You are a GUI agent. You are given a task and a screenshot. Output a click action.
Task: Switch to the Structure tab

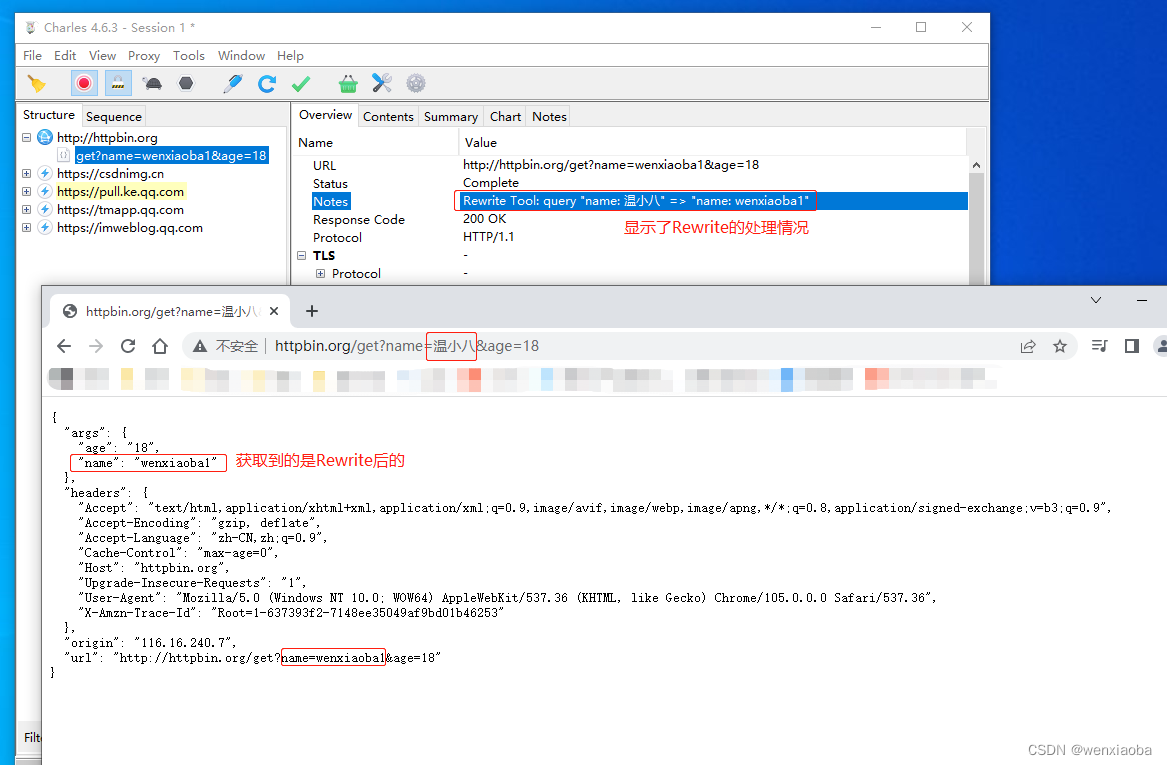click(49, 115)
